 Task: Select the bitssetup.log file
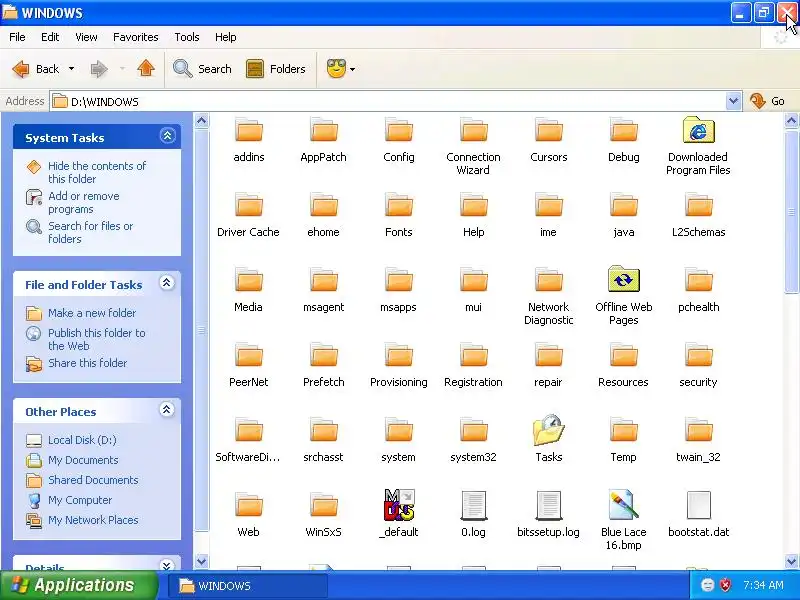click(548, 514)
